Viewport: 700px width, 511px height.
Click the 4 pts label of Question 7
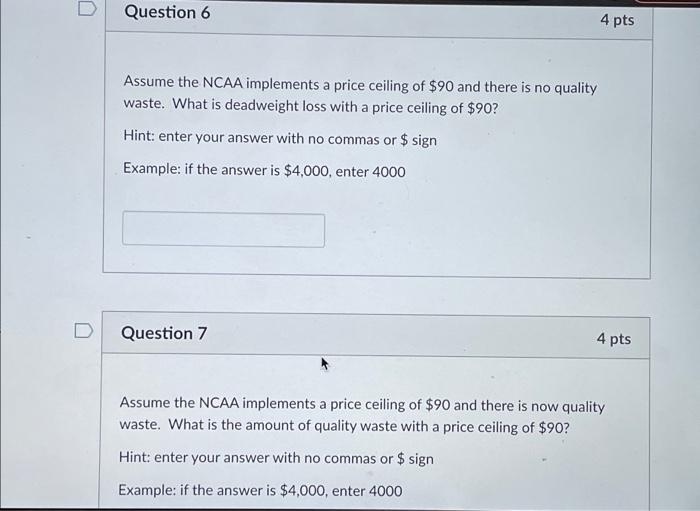click(x=614, y=339)
